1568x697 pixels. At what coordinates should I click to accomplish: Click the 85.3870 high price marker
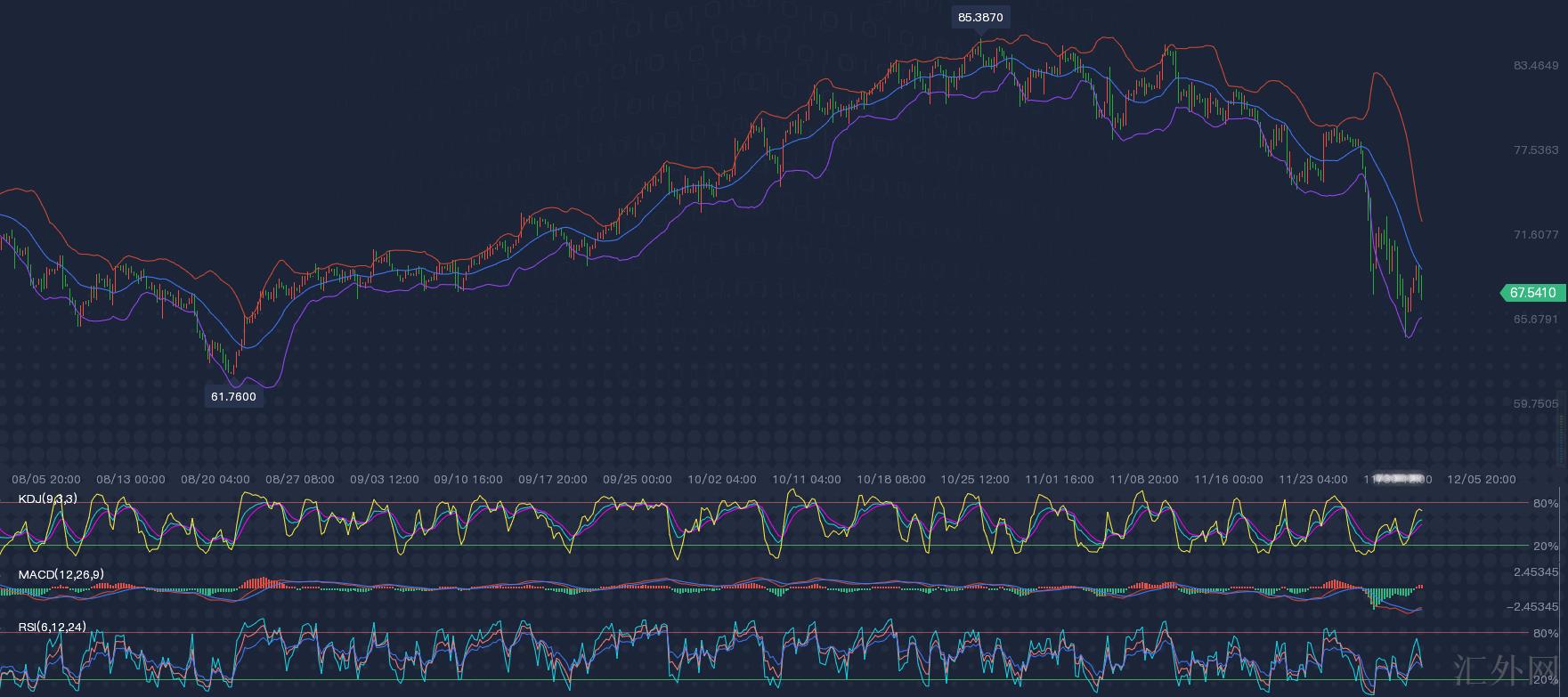pos(980,17)
